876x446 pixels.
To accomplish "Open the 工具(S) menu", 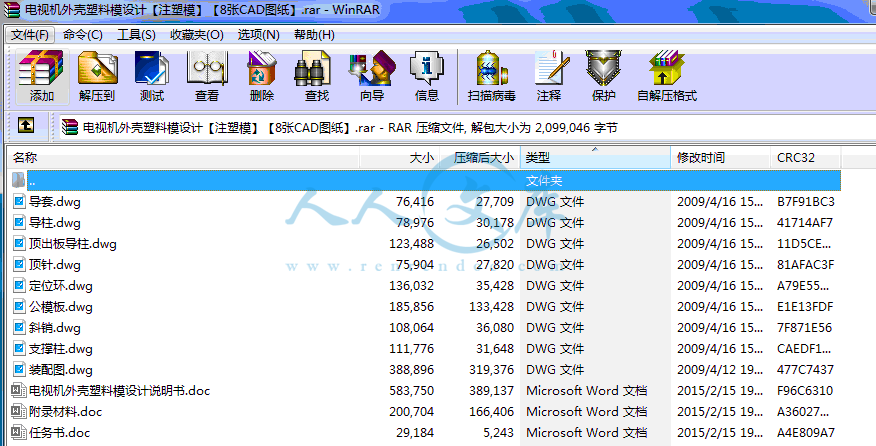I will [136, 35].
